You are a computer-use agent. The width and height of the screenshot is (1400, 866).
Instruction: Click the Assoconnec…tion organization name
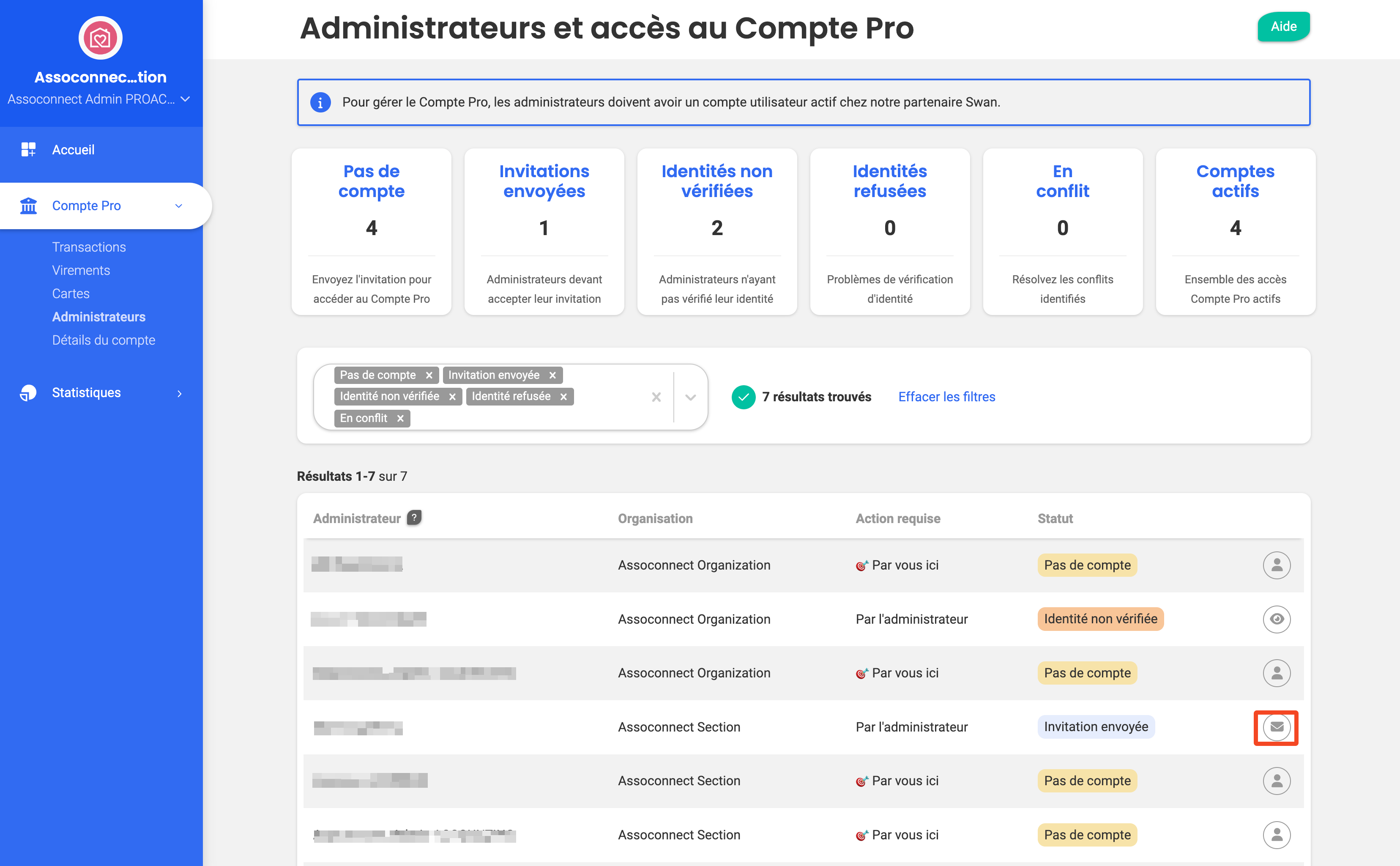(100, 77)
